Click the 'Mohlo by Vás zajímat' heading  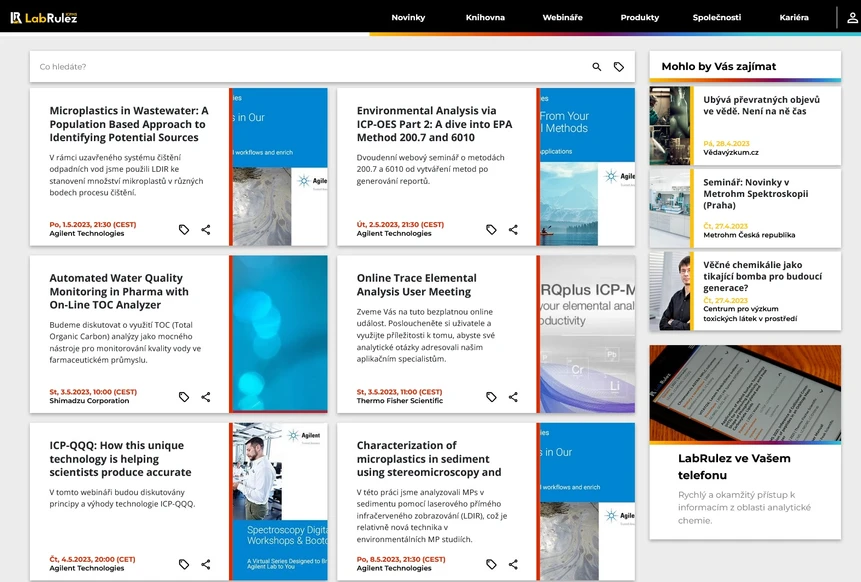719,66
